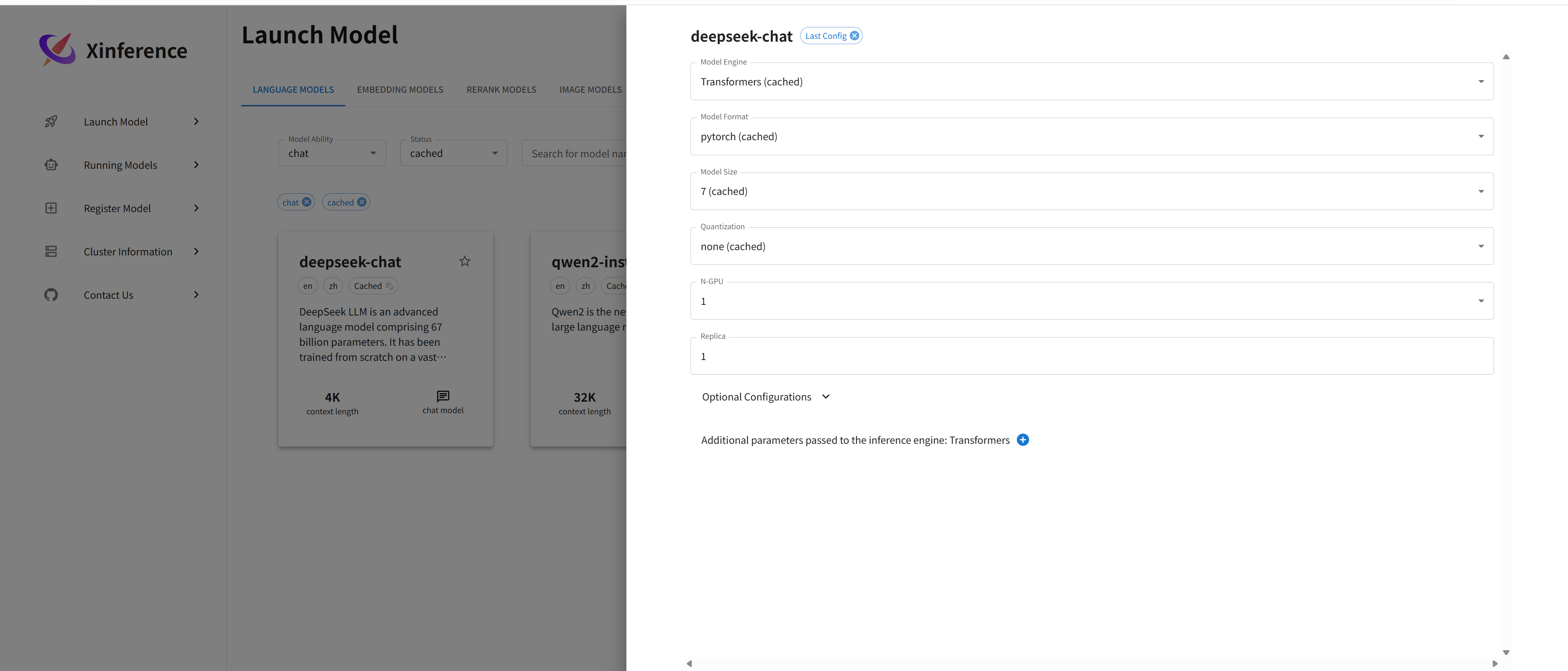Remove the chat filter chip
Screen dimensions: 1568x671
[307, 202]
